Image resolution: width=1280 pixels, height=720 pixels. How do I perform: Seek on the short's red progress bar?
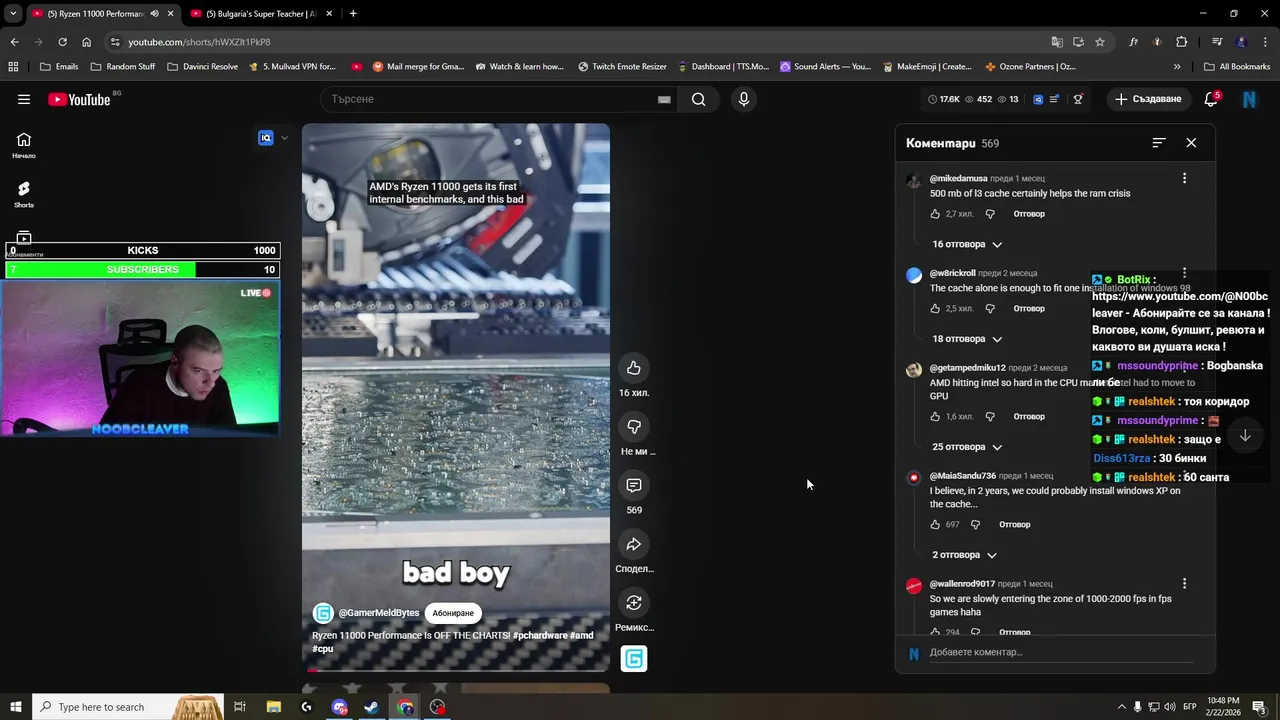[456, 671]
